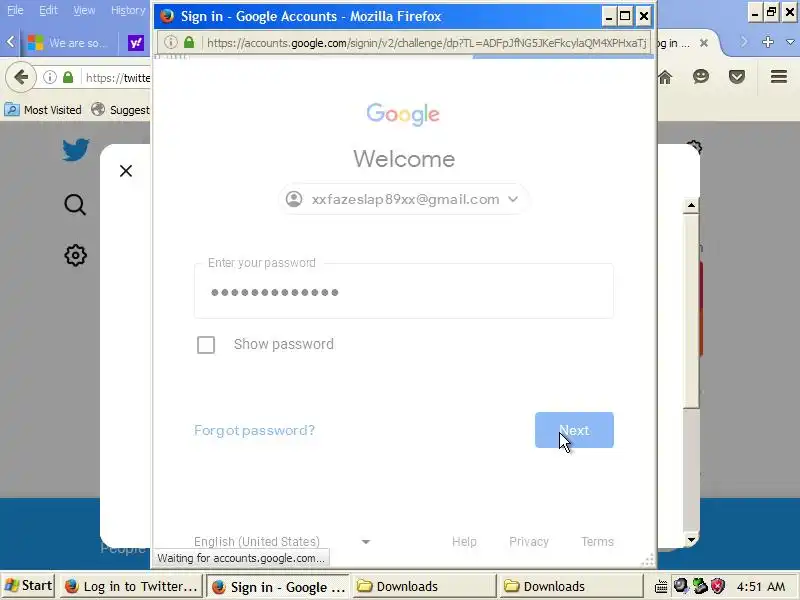Click the Pocket icon in Firefox toolbar
800x600 pixels.
737,77
